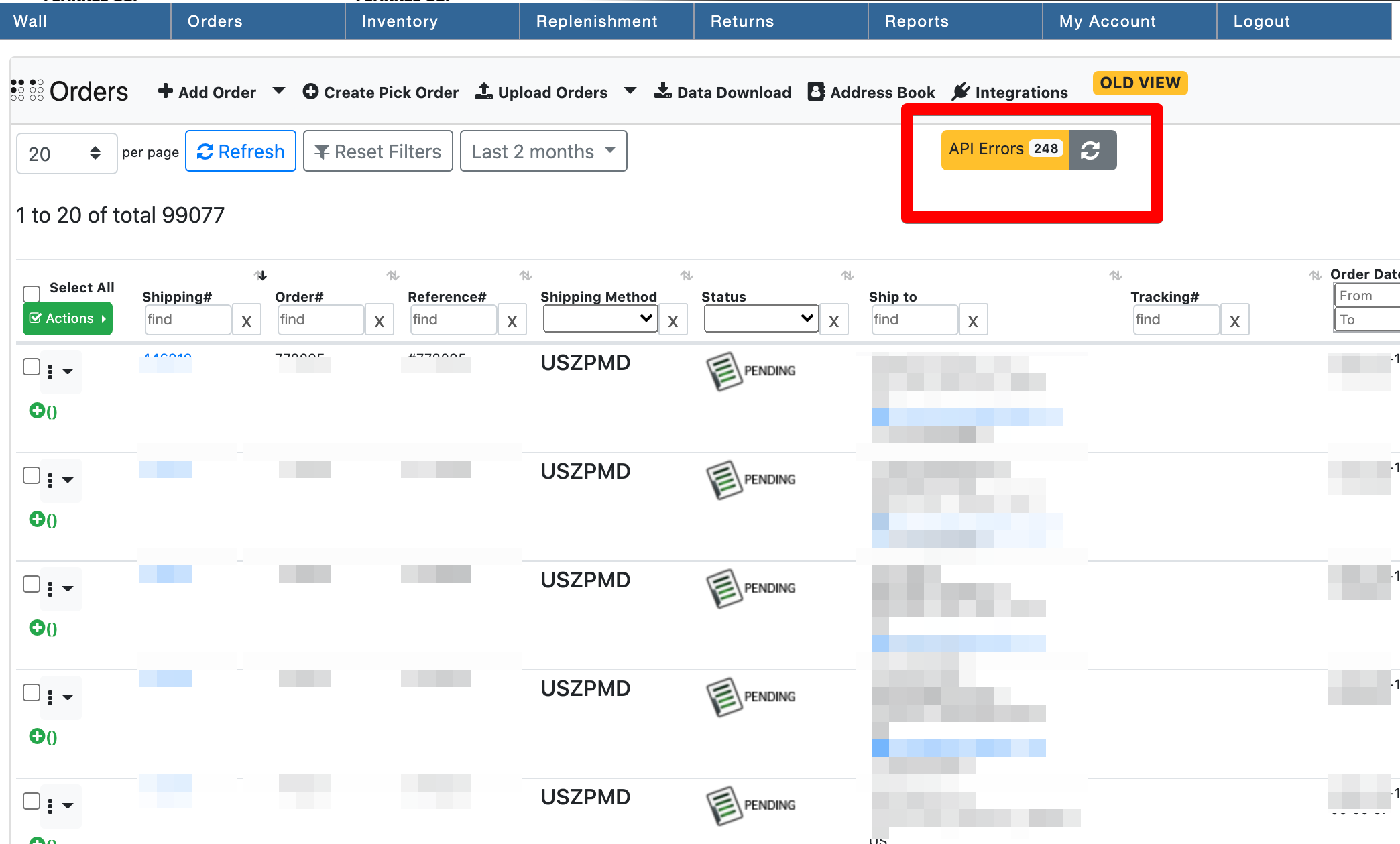Open the Inventory menu tab

click(400, 21)
